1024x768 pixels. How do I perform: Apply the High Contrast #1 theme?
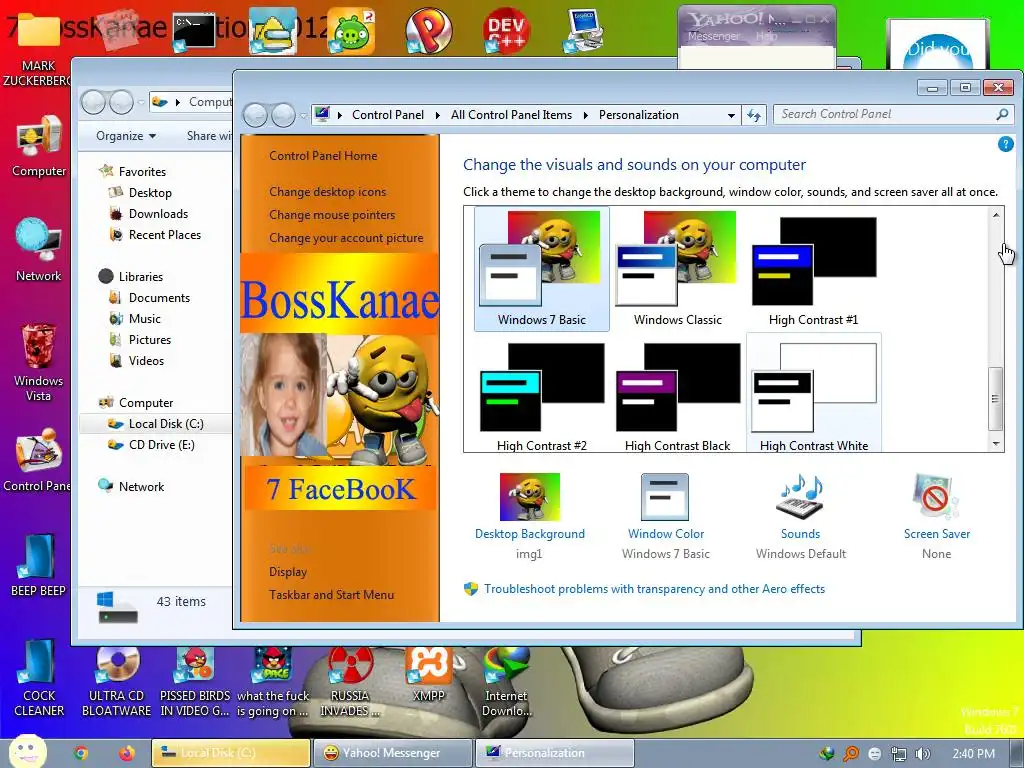[x=813, y=268]
